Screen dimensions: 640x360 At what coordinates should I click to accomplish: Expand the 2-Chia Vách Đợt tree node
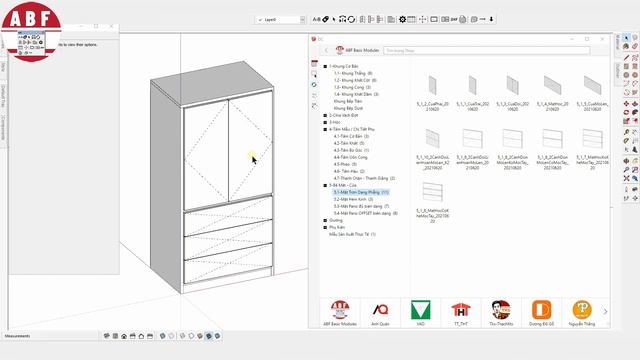(325, 116)
